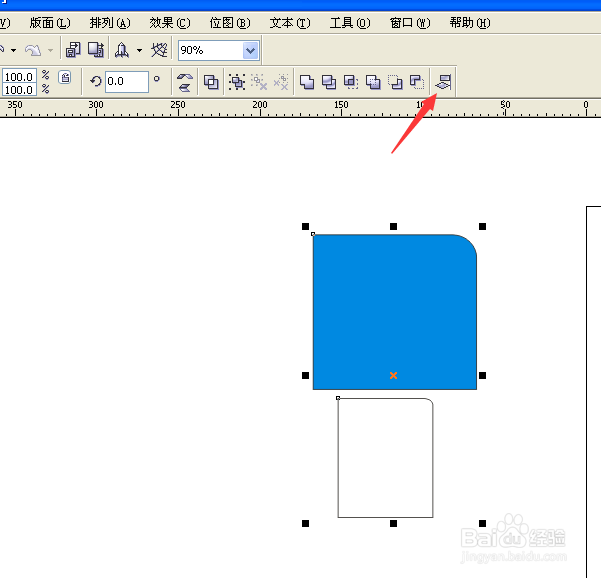The height and width of the screenshot is (578, 601).
Task: Open the Corel application launcher rocket icon
Action: 122,50
